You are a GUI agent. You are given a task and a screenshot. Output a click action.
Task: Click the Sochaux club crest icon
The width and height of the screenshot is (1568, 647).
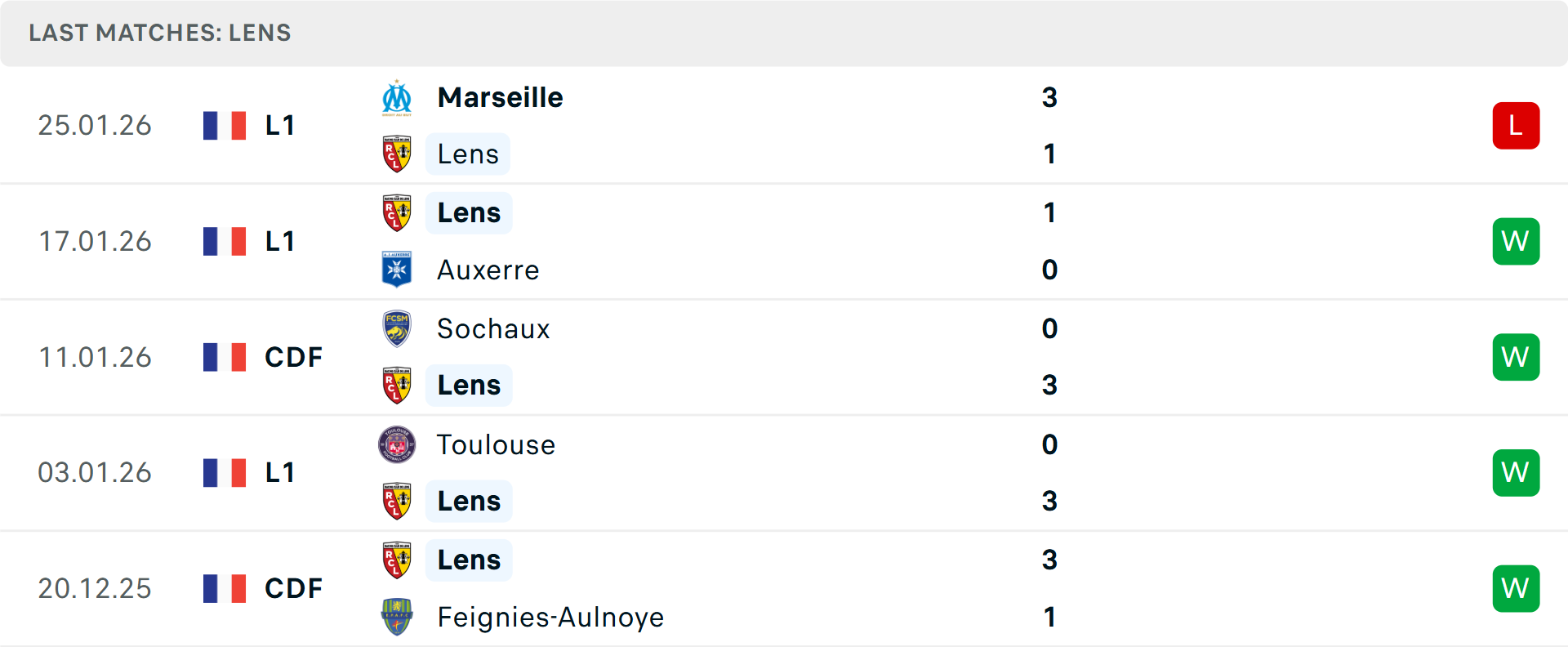397,328
